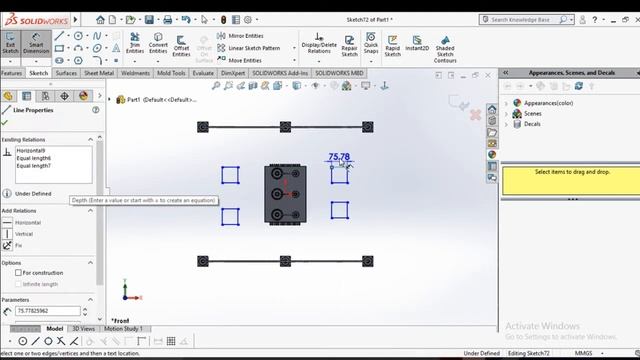Screen dimensions: 640x360
Task: Cancel sketch via red X in confirmation corner
Action: coord(475,115)
